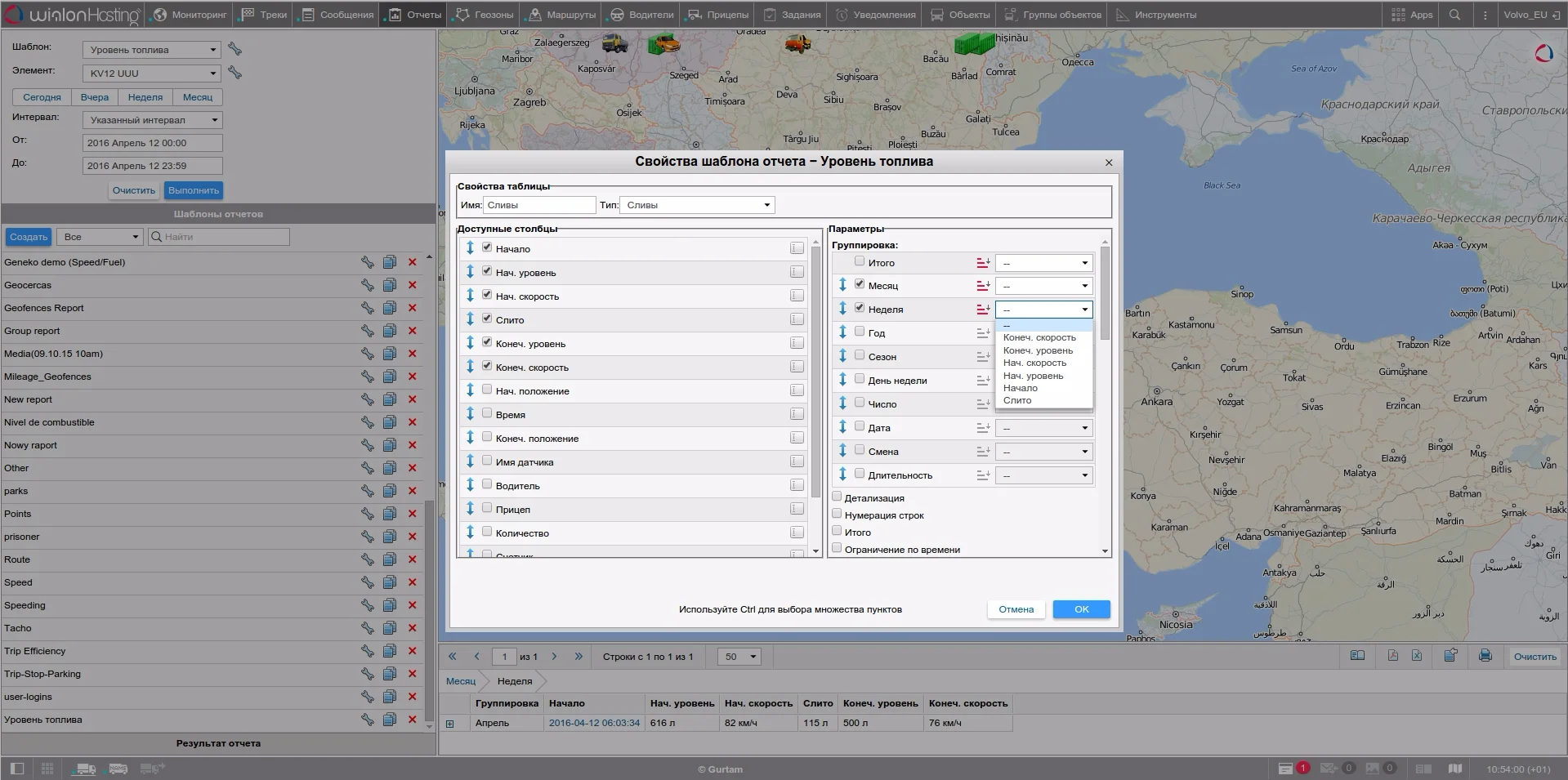
Task: Uncheck the Слито column checkbox
Action: (x=487, y=319)
